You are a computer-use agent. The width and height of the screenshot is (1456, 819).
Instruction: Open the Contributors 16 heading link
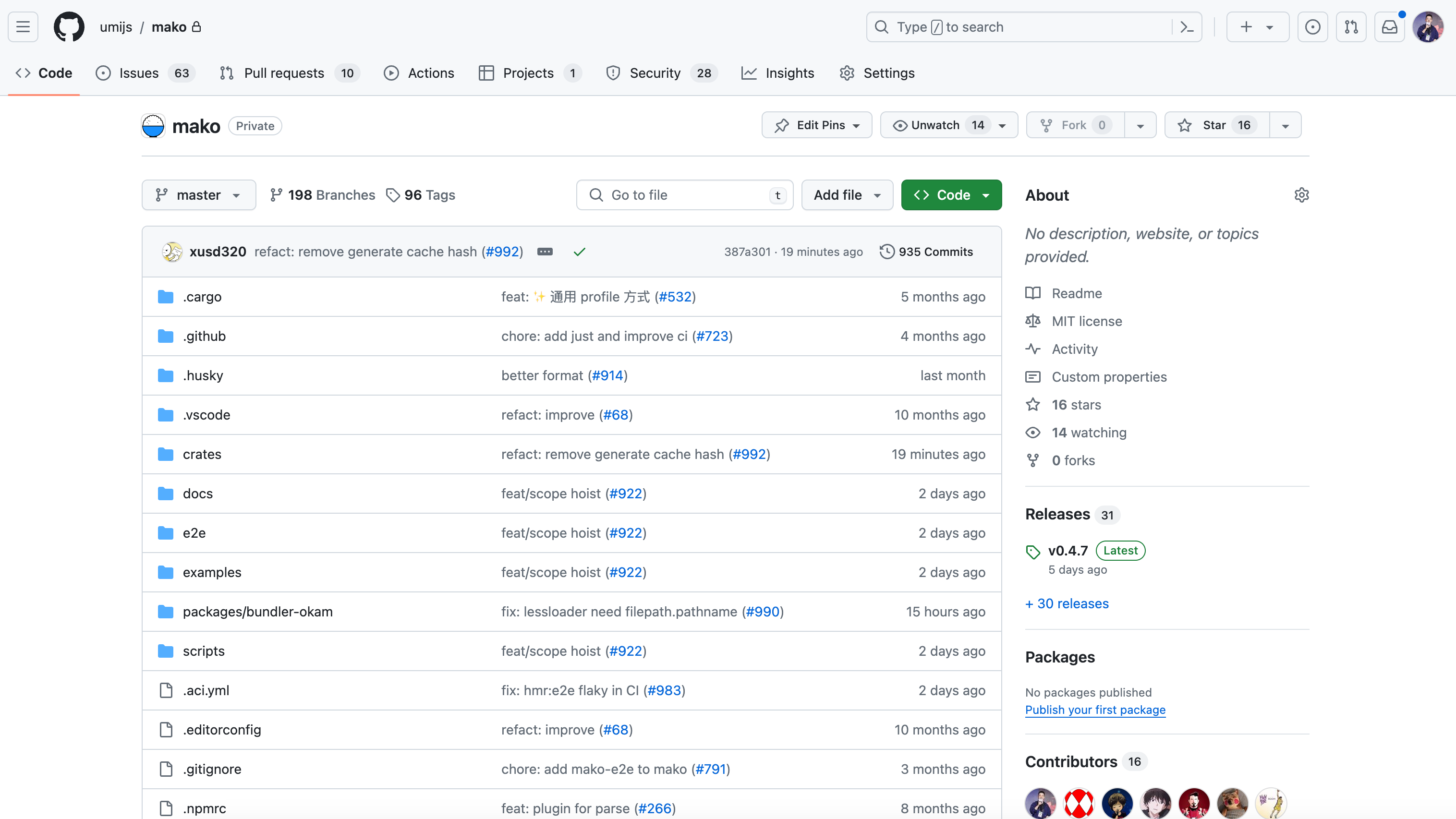click(1085, 762)
